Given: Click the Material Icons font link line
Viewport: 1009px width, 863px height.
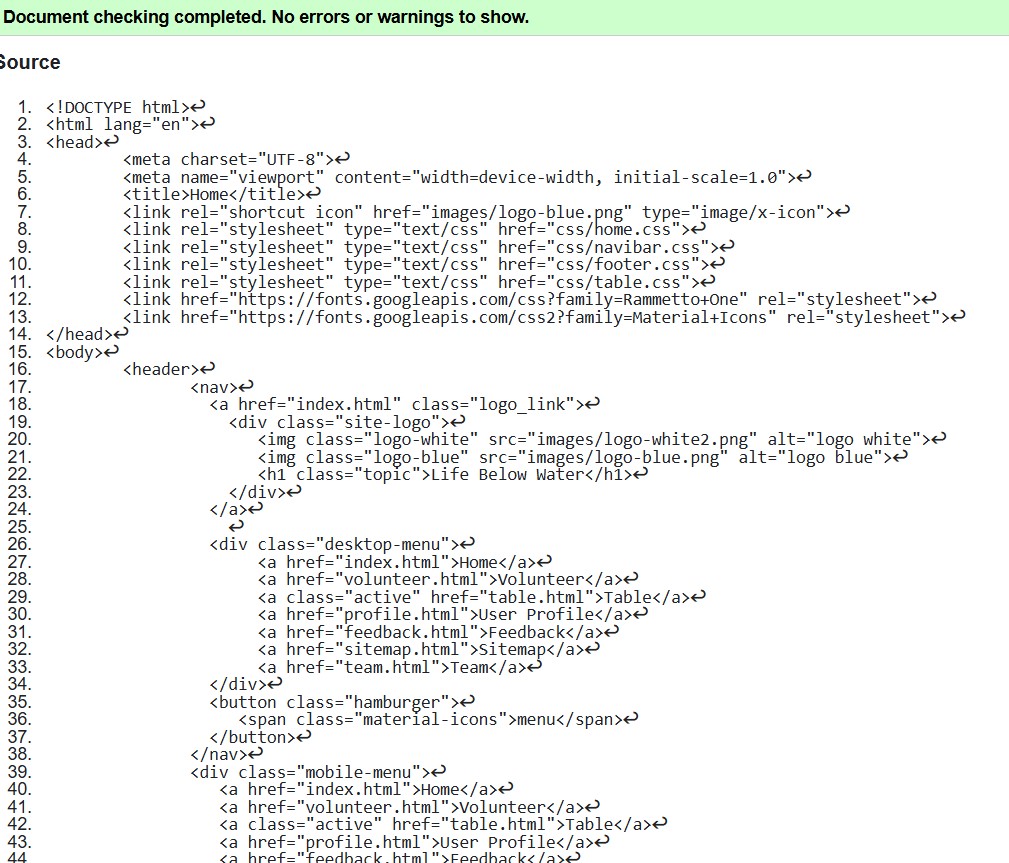Looking at the screenshot, I should 535,317.
